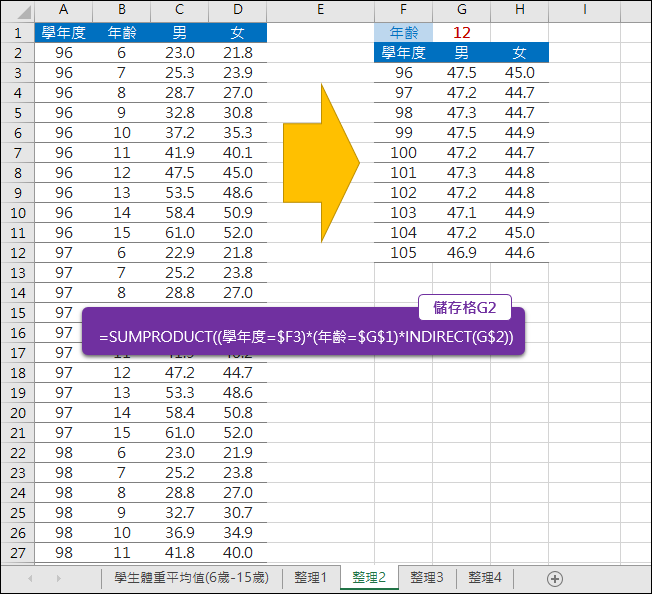Screen dimensions: 652x594
Task: Select row 1 header
Action: coord(17,32)
